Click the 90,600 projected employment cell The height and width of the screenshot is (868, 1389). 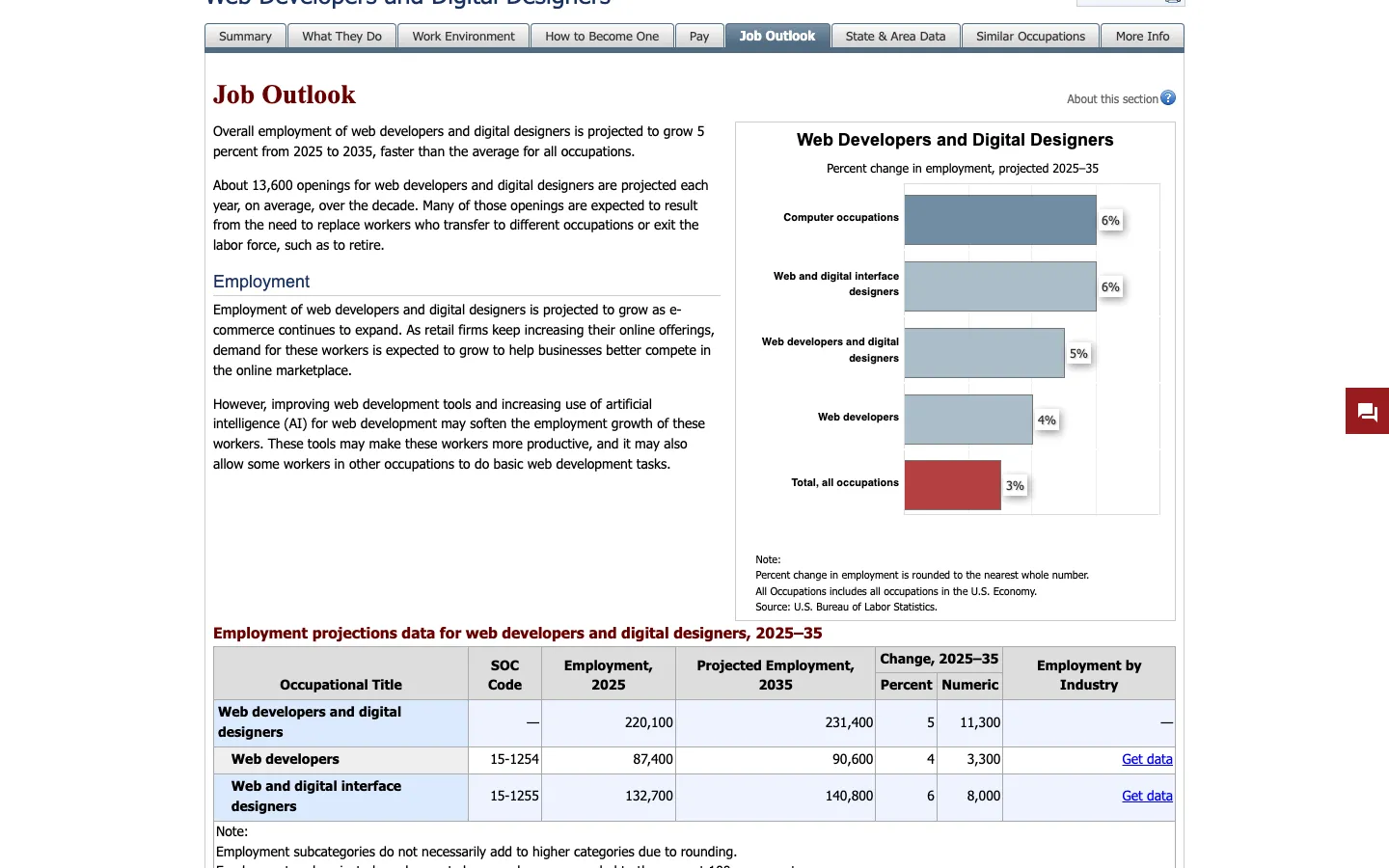point(776,760)
